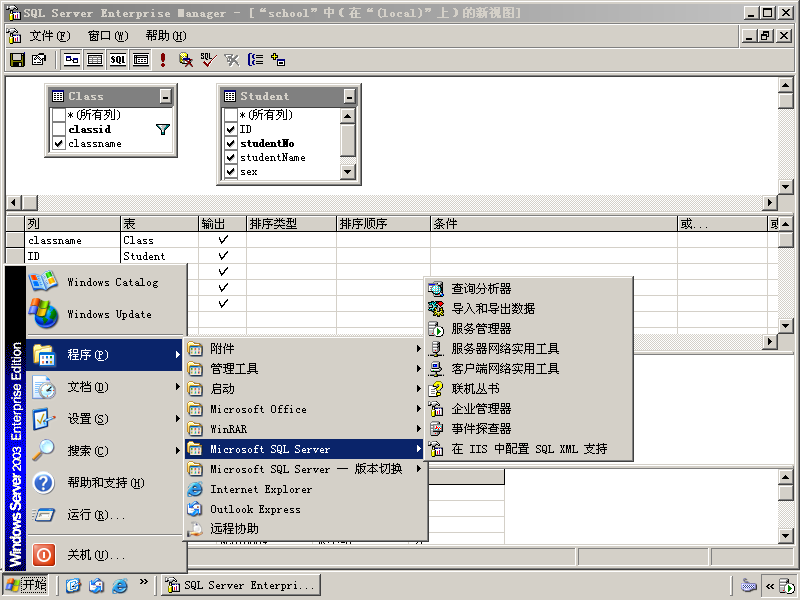The width and height of the screenshot is (800, 600).
Task: Launch 企业管理器 from the submenu
Action: pyautogui.click(x=529, y=409)
